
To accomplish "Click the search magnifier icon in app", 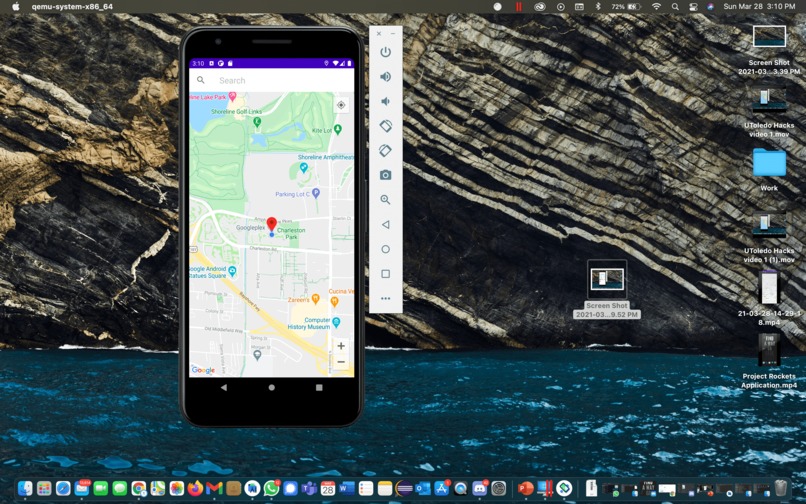I will point(201,80).
